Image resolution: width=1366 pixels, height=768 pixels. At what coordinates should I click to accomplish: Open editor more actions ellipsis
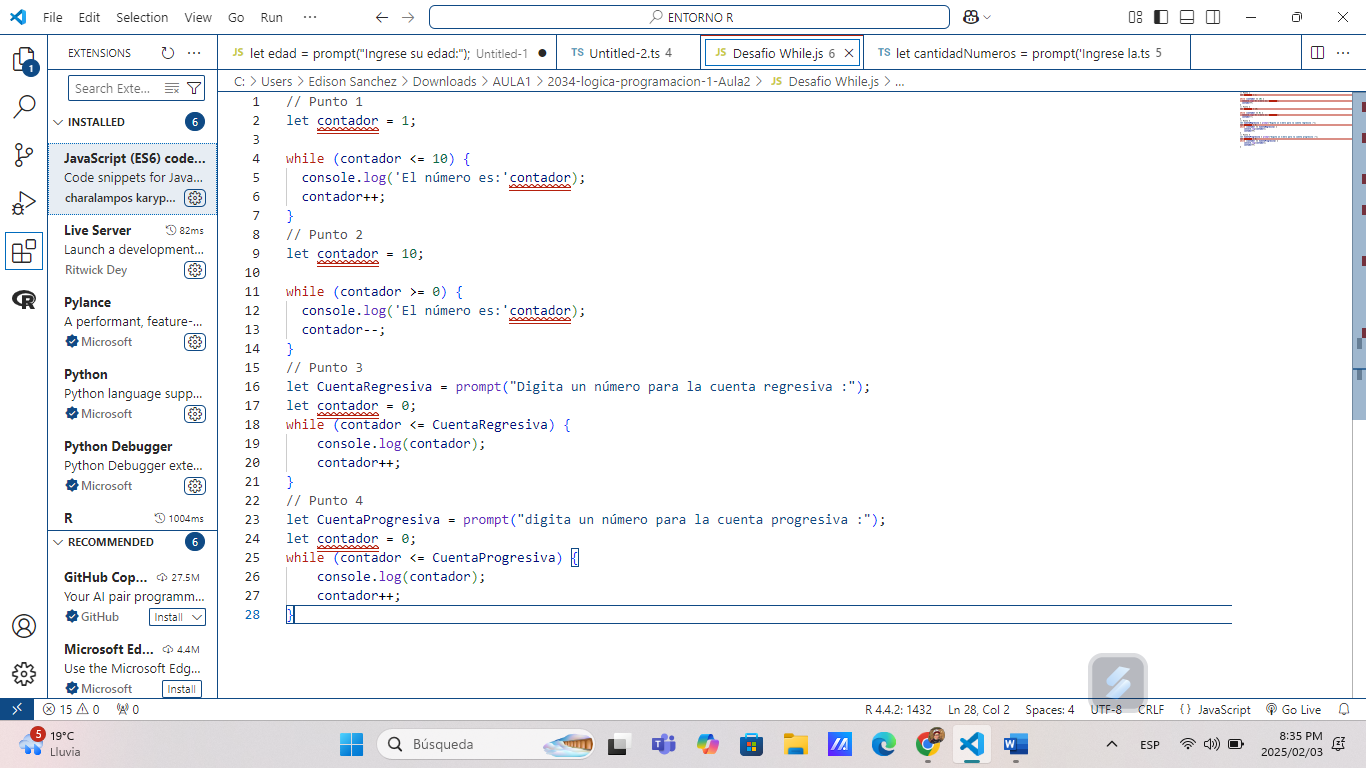click(x=1345, y=53)
